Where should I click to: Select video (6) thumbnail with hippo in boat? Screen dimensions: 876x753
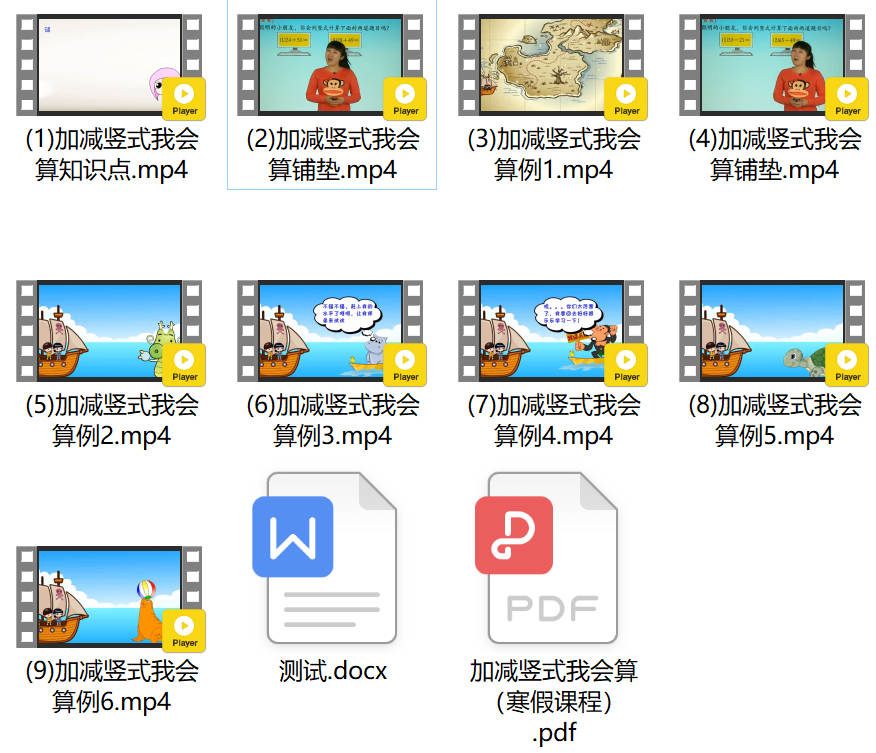(x=320, y=331)
